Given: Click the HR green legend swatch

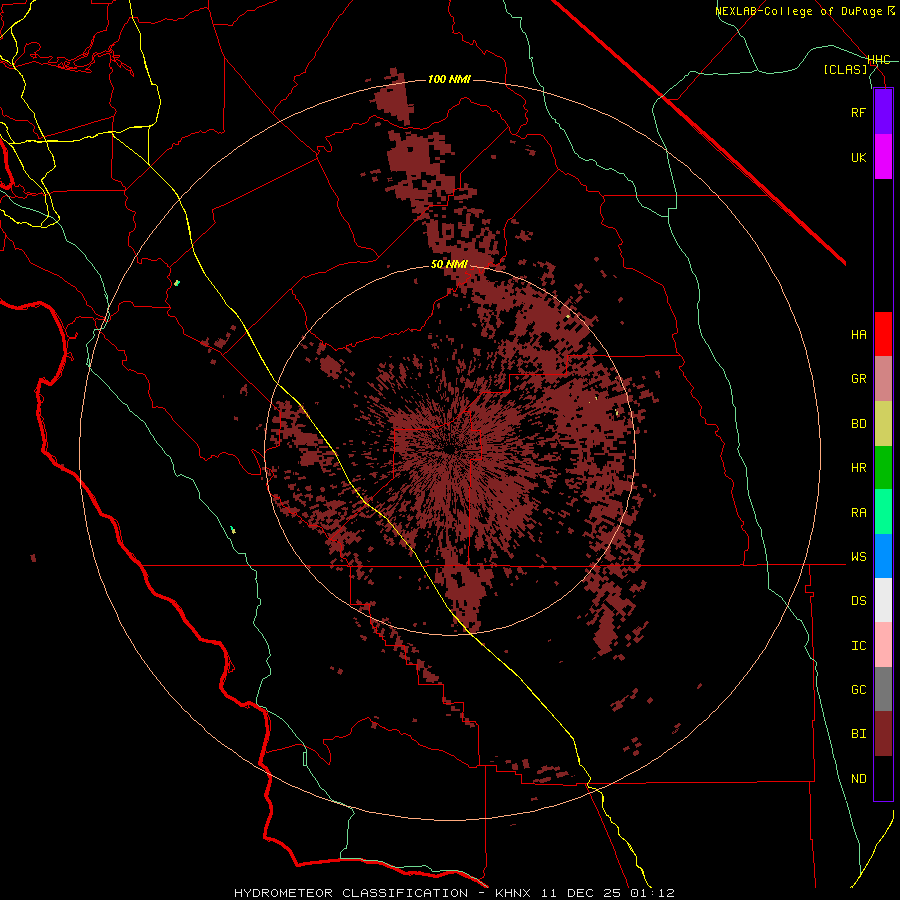Looking at the screenshot, I should click(883, 467).
